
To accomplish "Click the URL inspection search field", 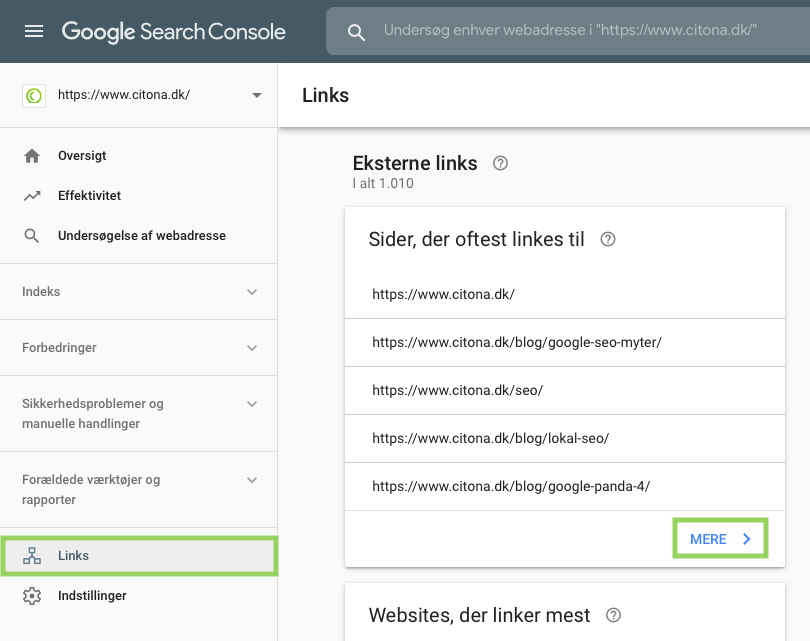I will coord(570,30).
